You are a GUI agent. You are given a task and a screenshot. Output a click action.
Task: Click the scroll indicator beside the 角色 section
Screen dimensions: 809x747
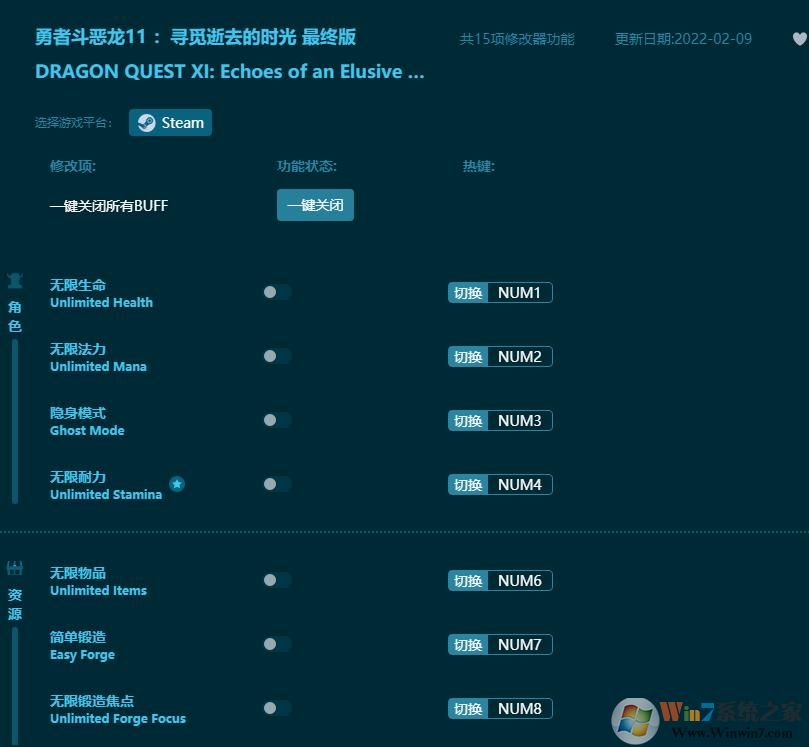click(14, 420)
